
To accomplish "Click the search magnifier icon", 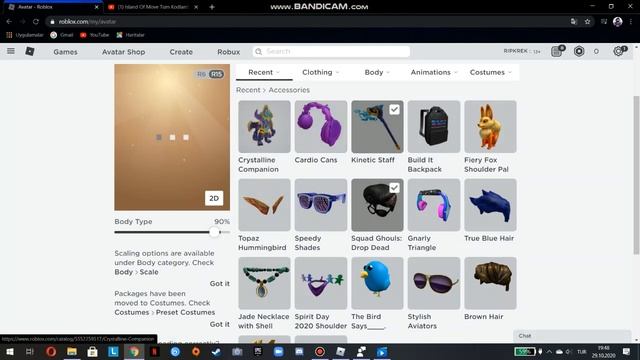I will coord(258,51).
